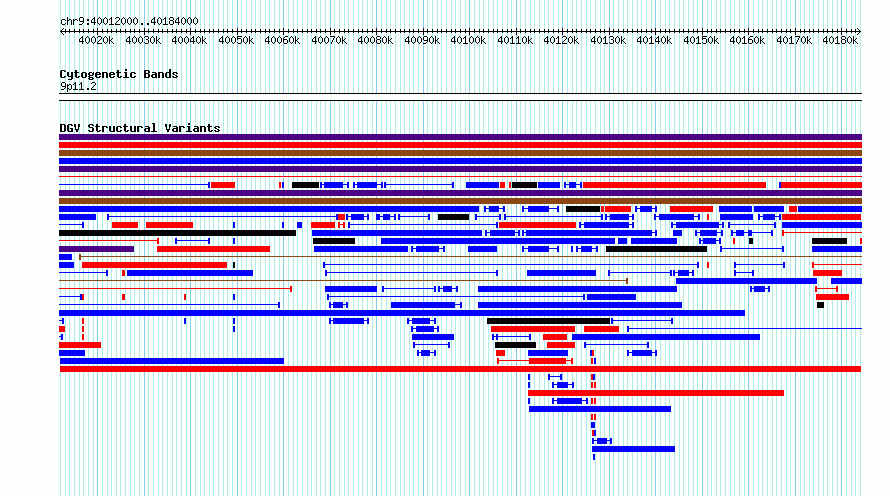Click the 40140k ruler label
Viewport: 890px width, 496px height.
click(x=654, y=40)
